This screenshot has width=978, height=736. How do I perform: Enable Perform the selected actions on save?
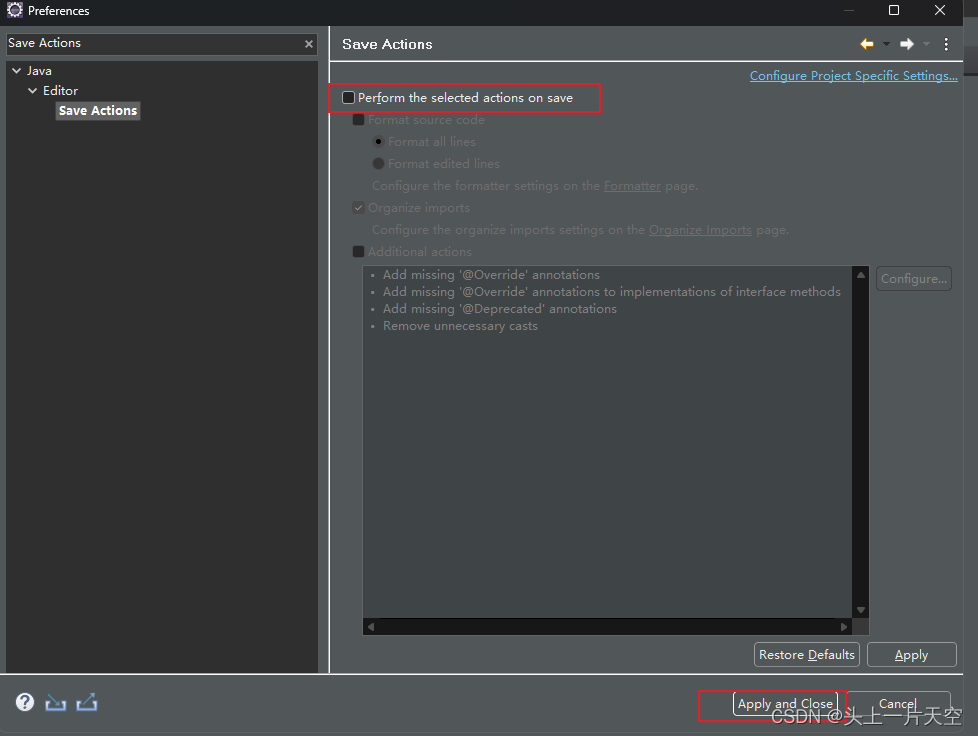tap(348, 97)
